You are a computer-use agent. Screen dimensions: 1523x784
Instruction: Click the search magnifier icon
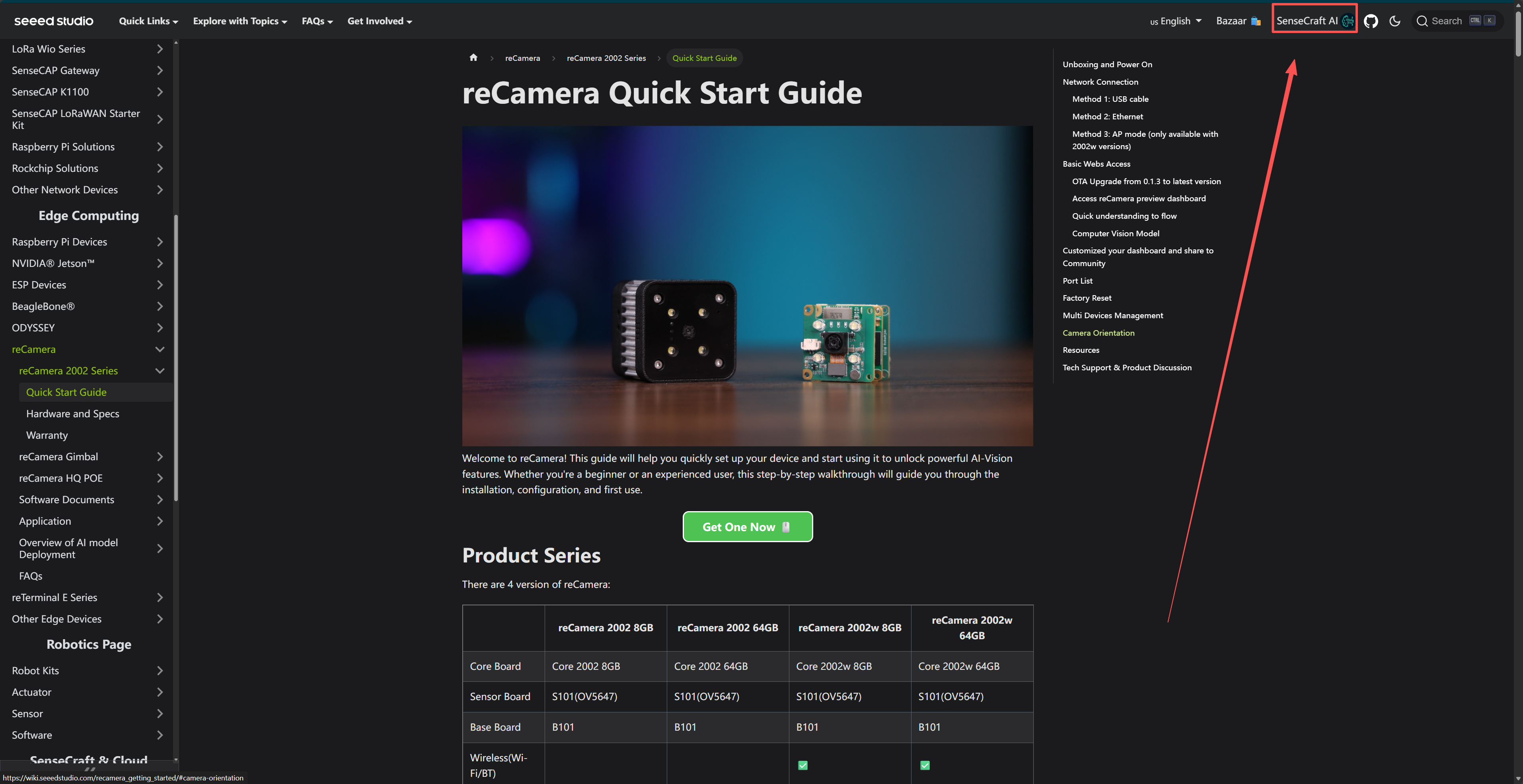[x=1422, y=21]
